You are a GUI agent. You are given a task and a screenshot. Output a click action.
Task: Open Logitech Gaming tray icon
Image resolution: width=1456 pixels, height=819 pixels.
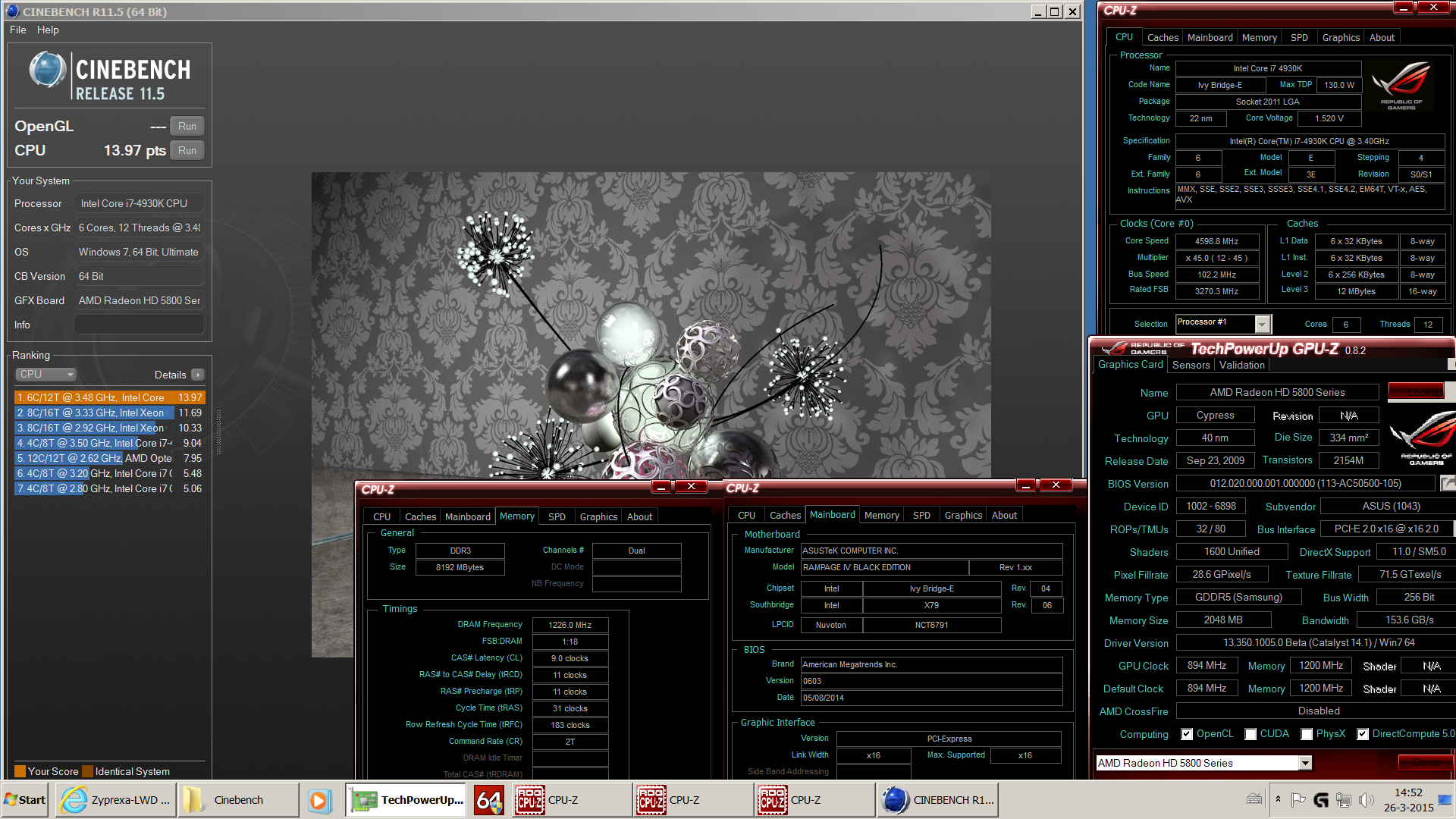coord(1321,799)
